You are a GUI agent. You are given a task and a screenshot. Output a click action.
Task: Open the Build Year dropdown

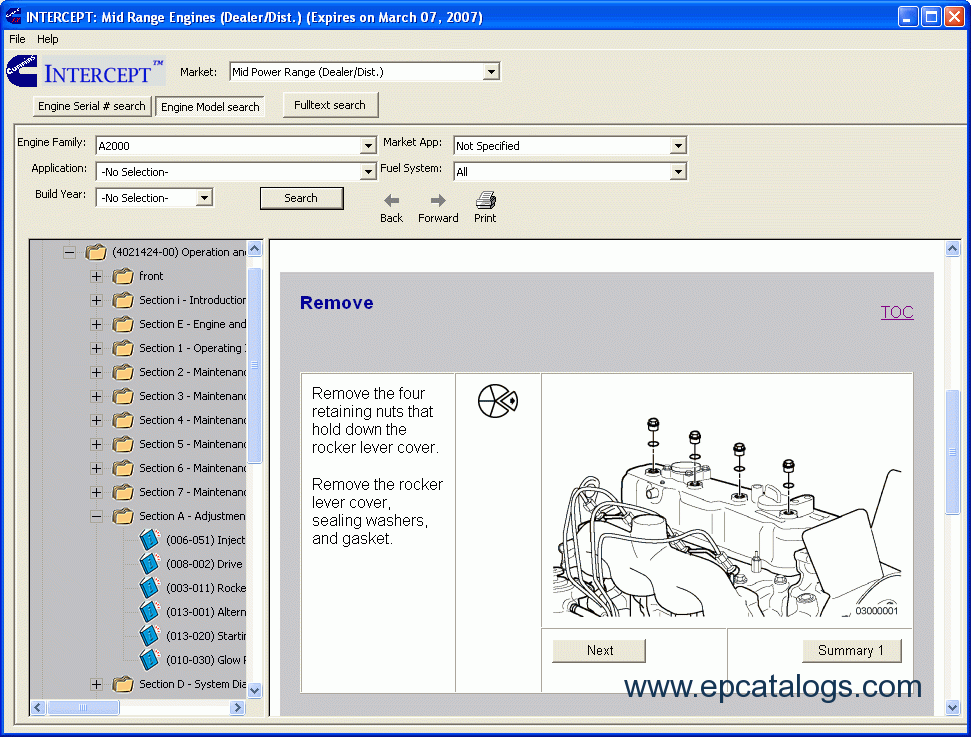pos(204,198)
